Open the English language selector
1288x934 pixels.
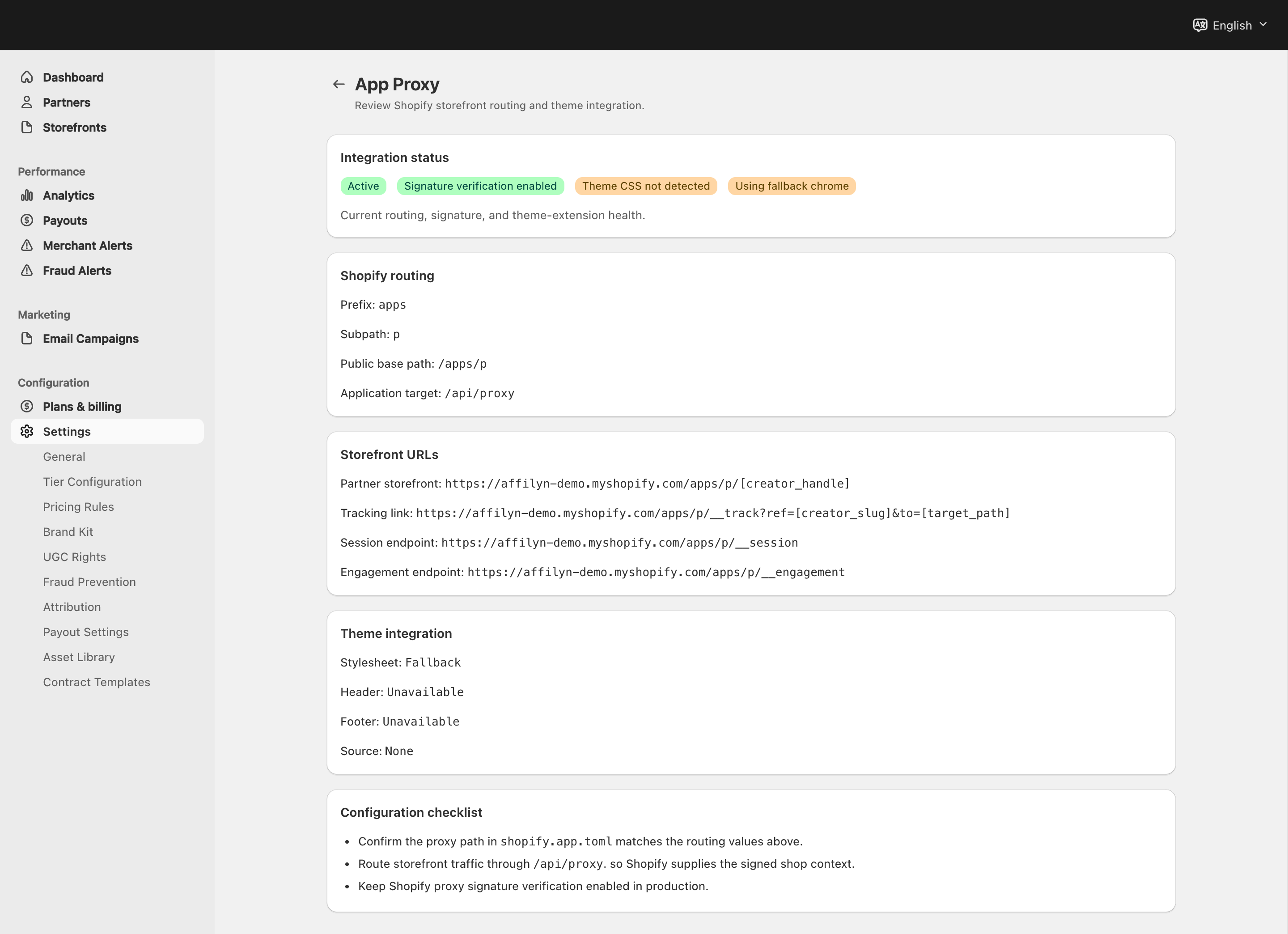pos(1230,25)
